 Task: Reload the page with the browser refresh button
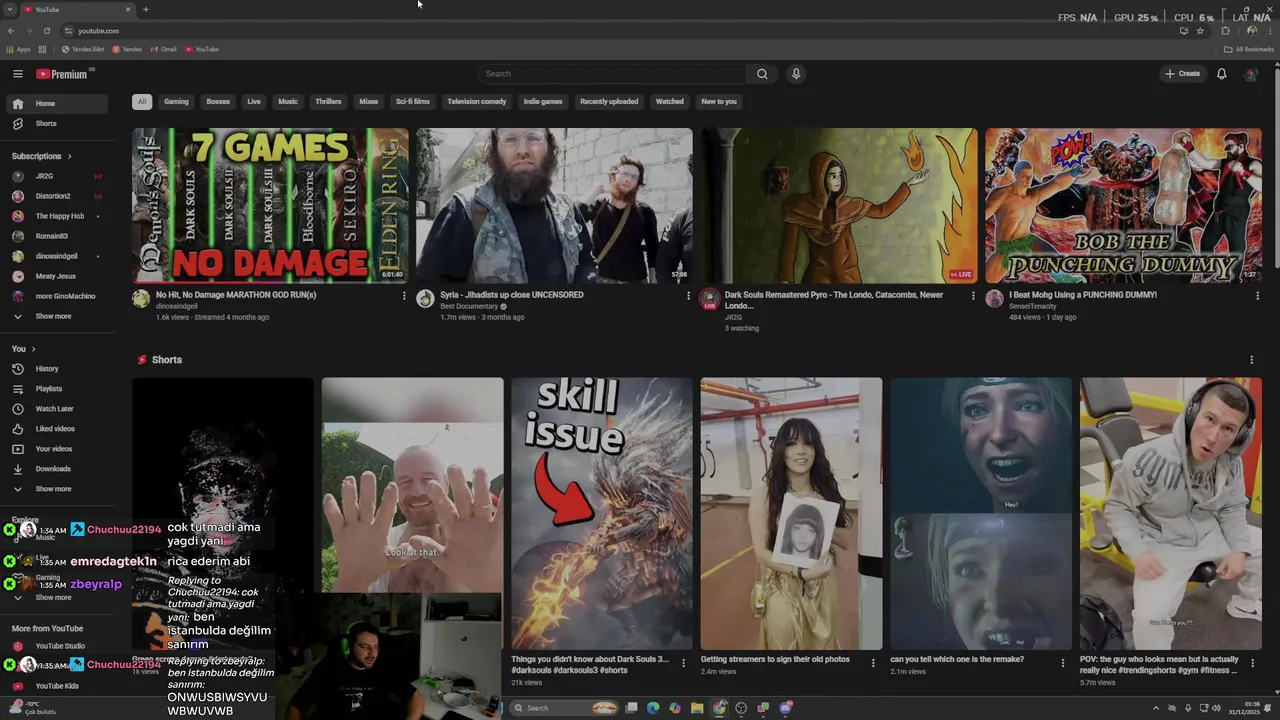(x=46, y=31)
